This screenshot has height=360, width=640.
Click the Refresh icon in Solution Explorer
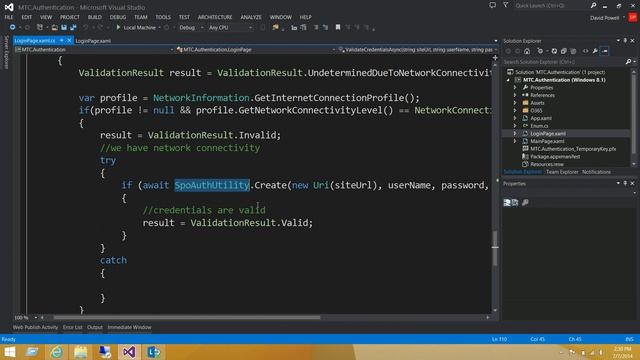coord(554,51)
